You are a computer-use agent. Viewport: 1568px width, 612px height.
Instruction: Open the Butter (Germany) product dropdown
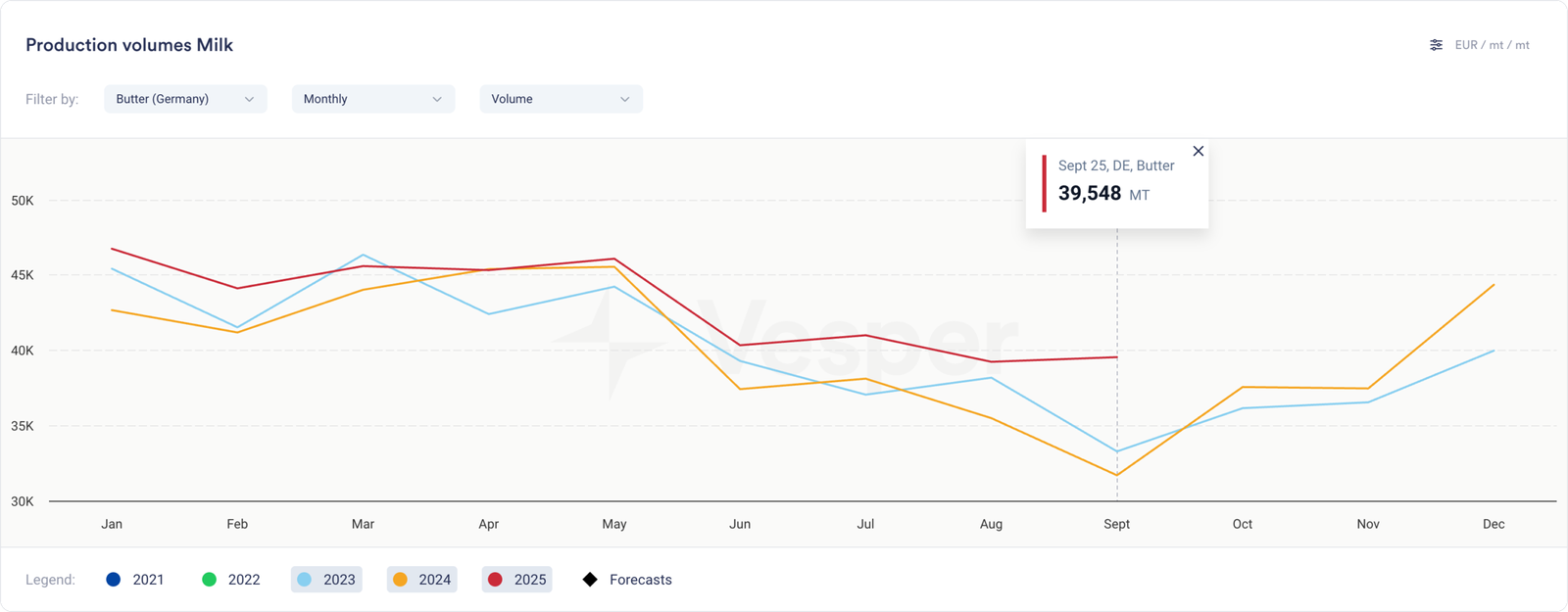[x=185, y=99]
